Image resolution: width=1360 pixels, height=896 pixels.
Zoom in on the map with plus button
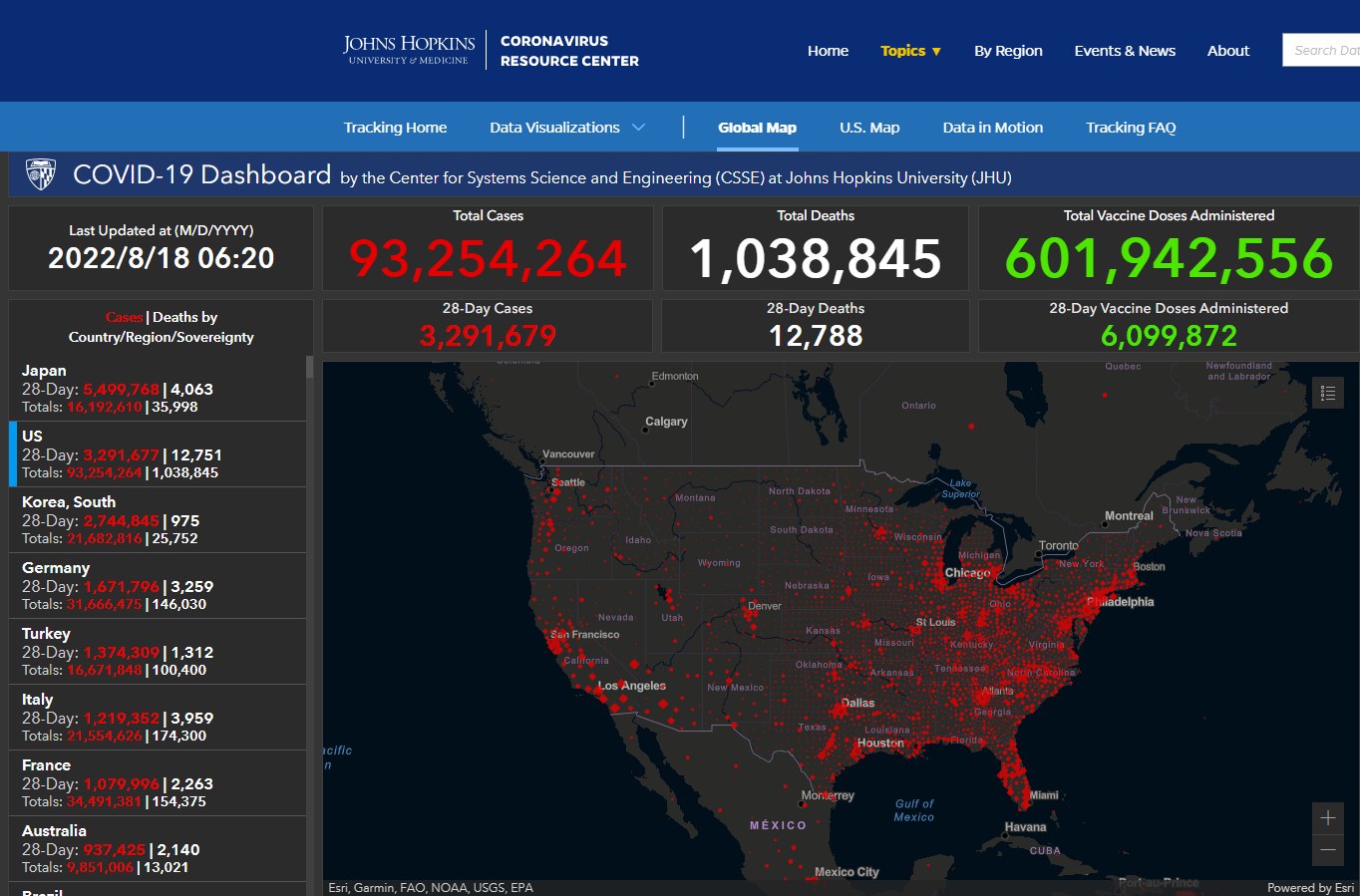point(1327,818)
